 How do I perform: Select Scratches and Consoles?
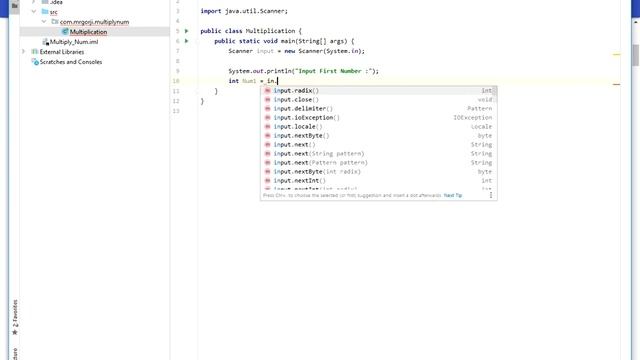point(71,62)
